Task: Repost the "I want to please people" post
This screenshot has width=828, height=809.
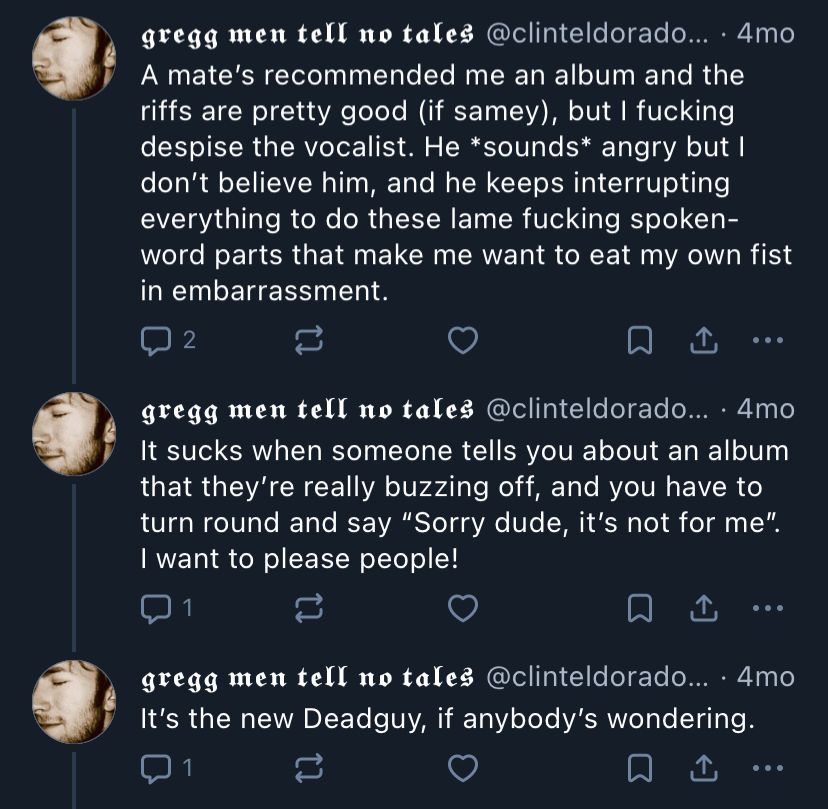Action: pyautogui.click(x=309, y=607)
